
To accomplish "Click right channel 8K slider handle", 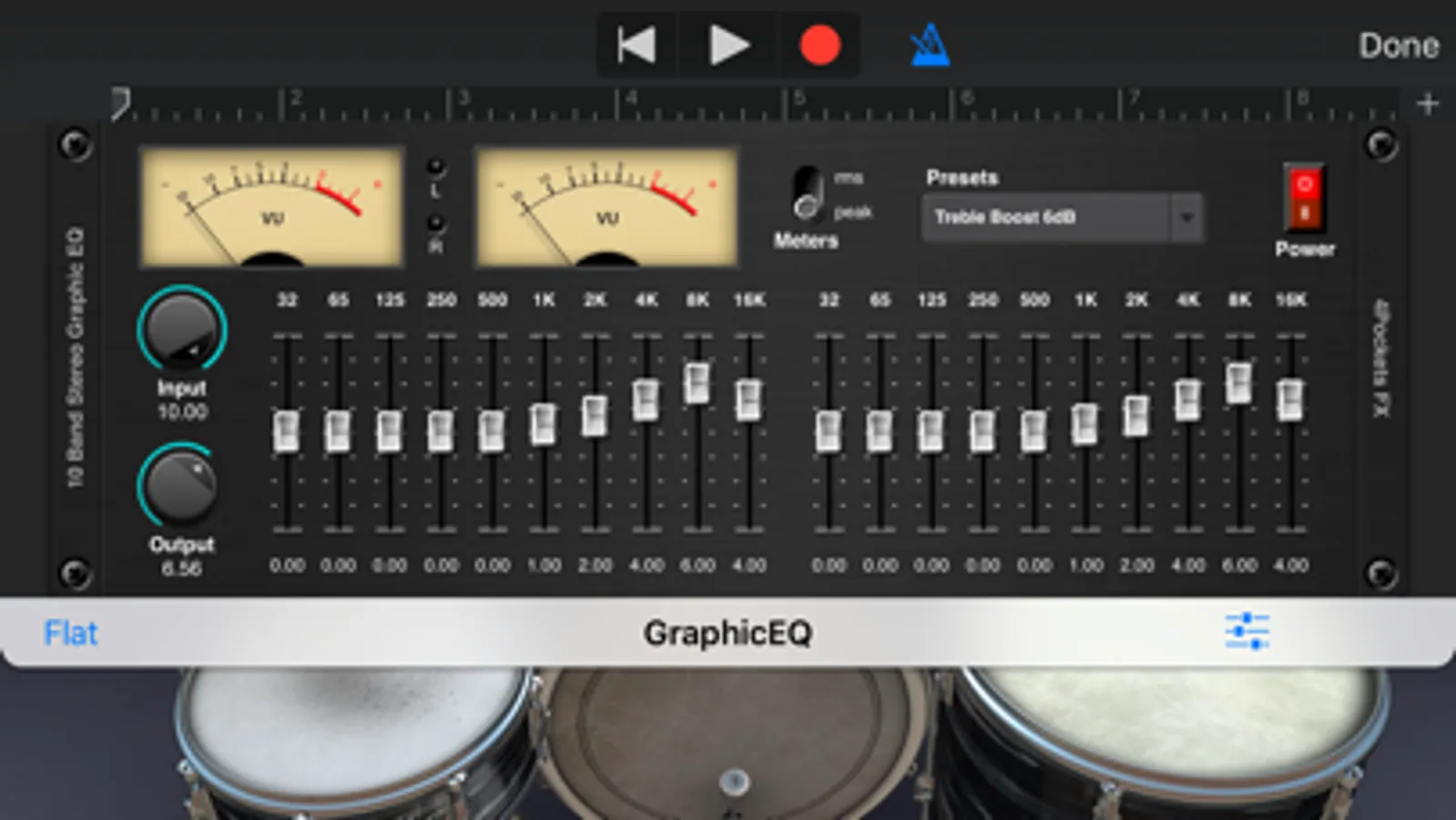I will pyautogui.click(x=1239, y=384).
